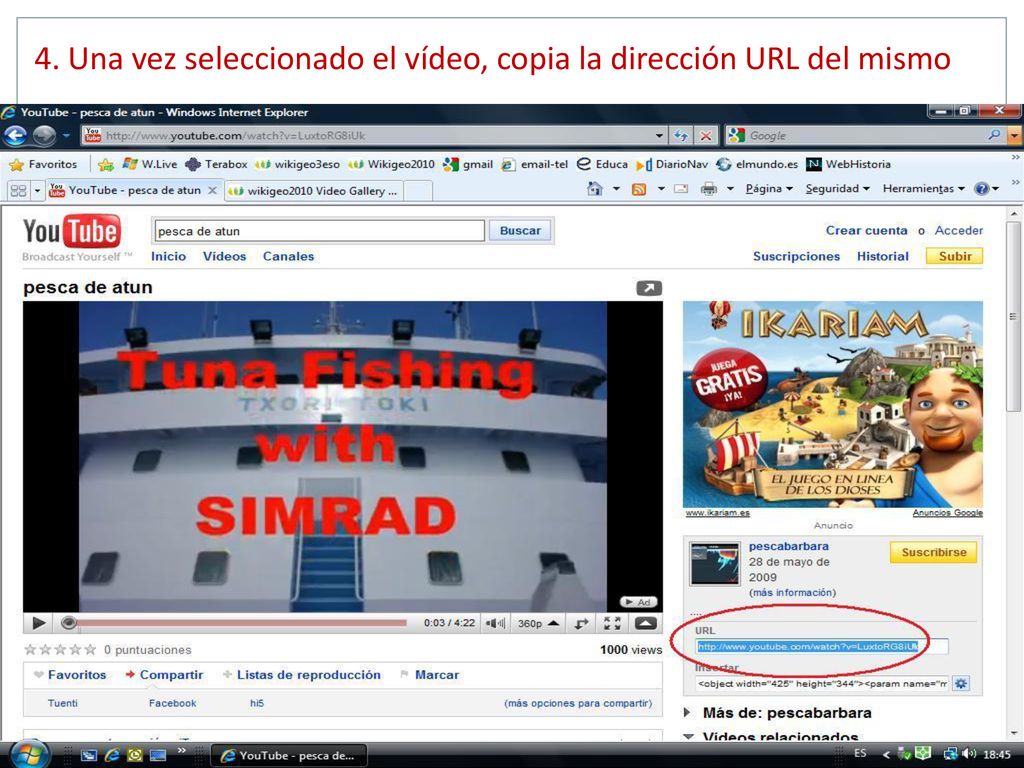Screen dimensions: 1024x768
Task: Click the pop-up menu arrow at player right end
Action: click(645, 624)
